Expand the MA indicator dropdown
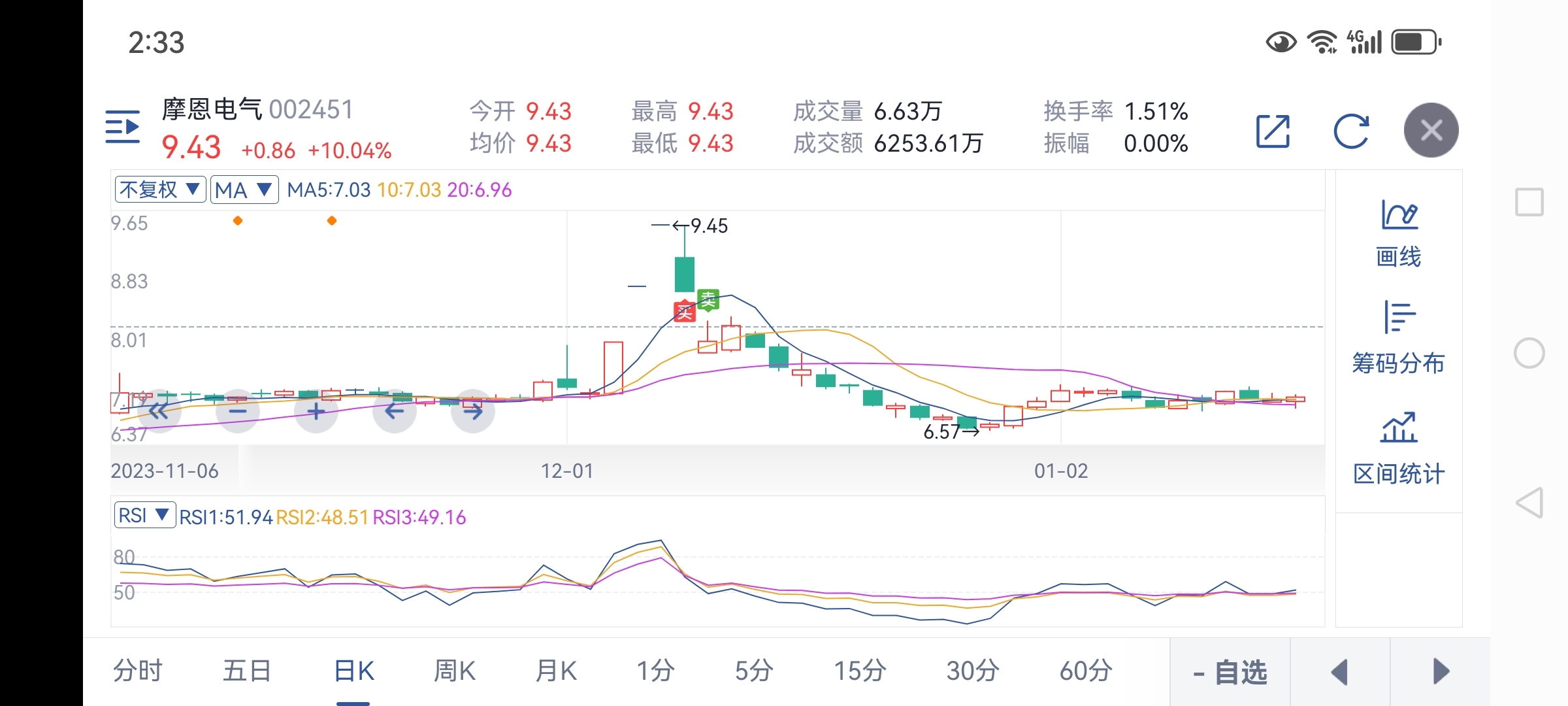 (x=244, y=190)
